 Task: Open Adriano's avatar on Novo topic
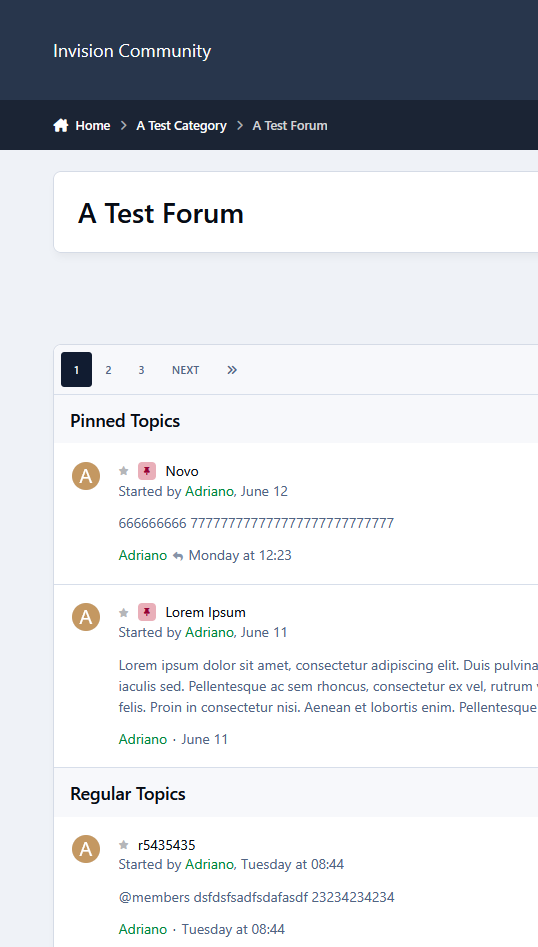[x=86, y=476]
